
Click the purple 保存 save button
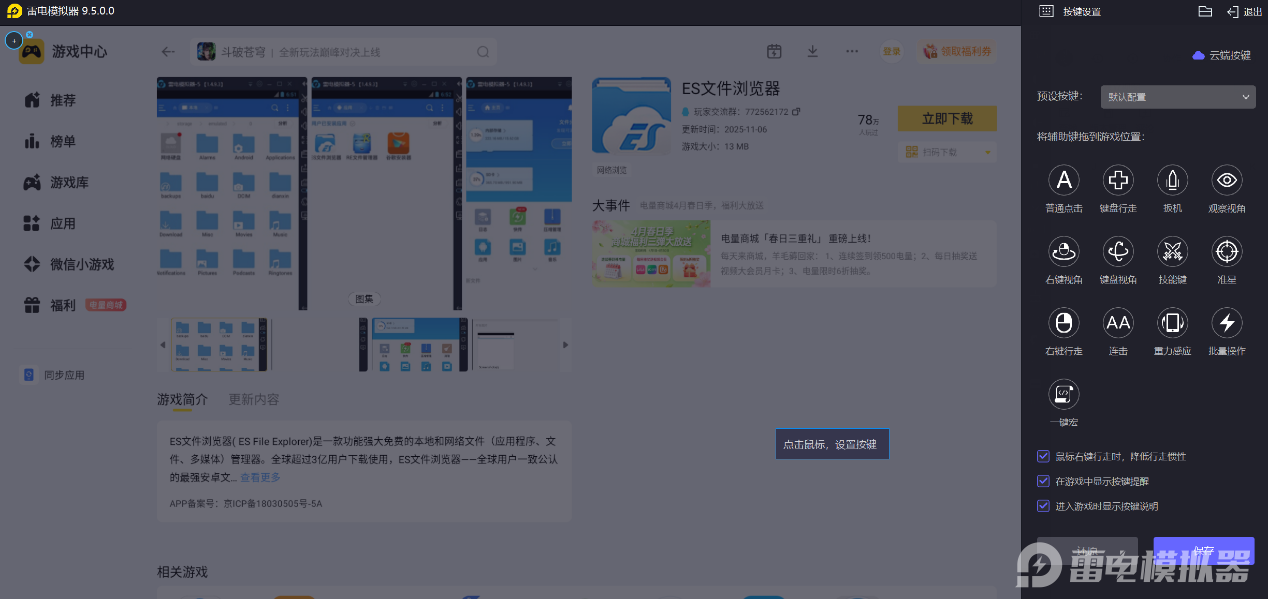(x=1204, y=551)
